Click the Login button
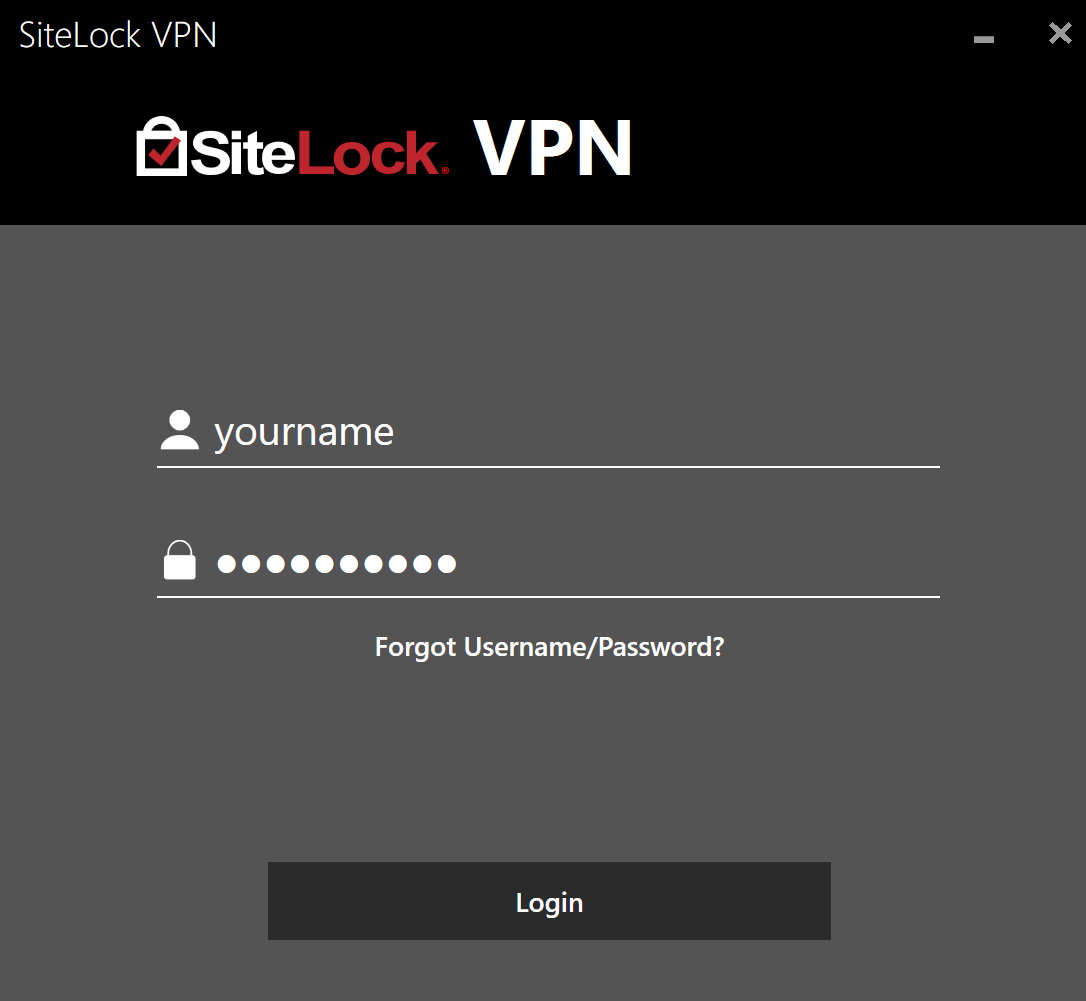The height and width of the screenshot is (1001, 1086). pyautogui.click(x=549, y=901)
